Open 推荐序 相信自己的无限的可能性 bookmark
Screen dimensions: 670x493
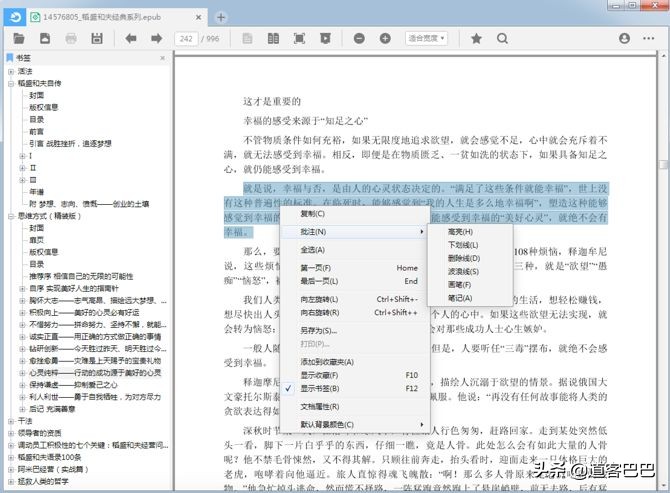81,276
